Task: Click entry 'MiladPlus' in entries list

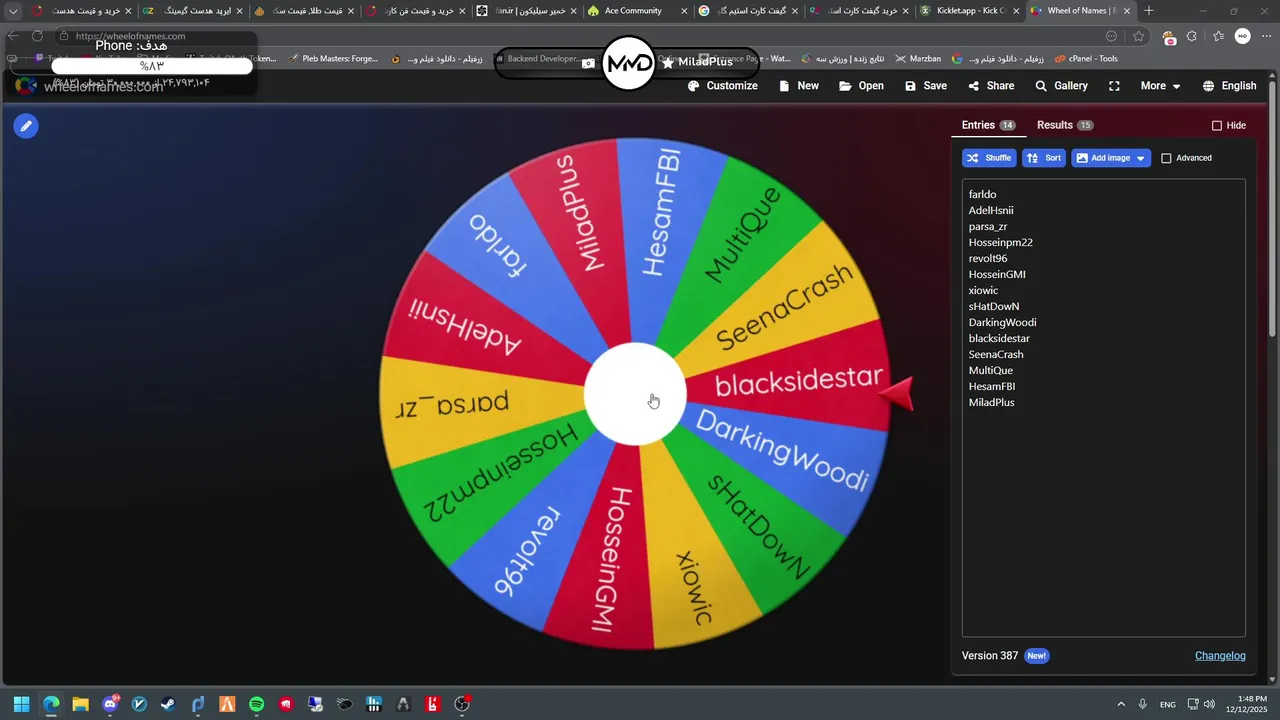Action: pyautogui.click(x=991, y=402)
